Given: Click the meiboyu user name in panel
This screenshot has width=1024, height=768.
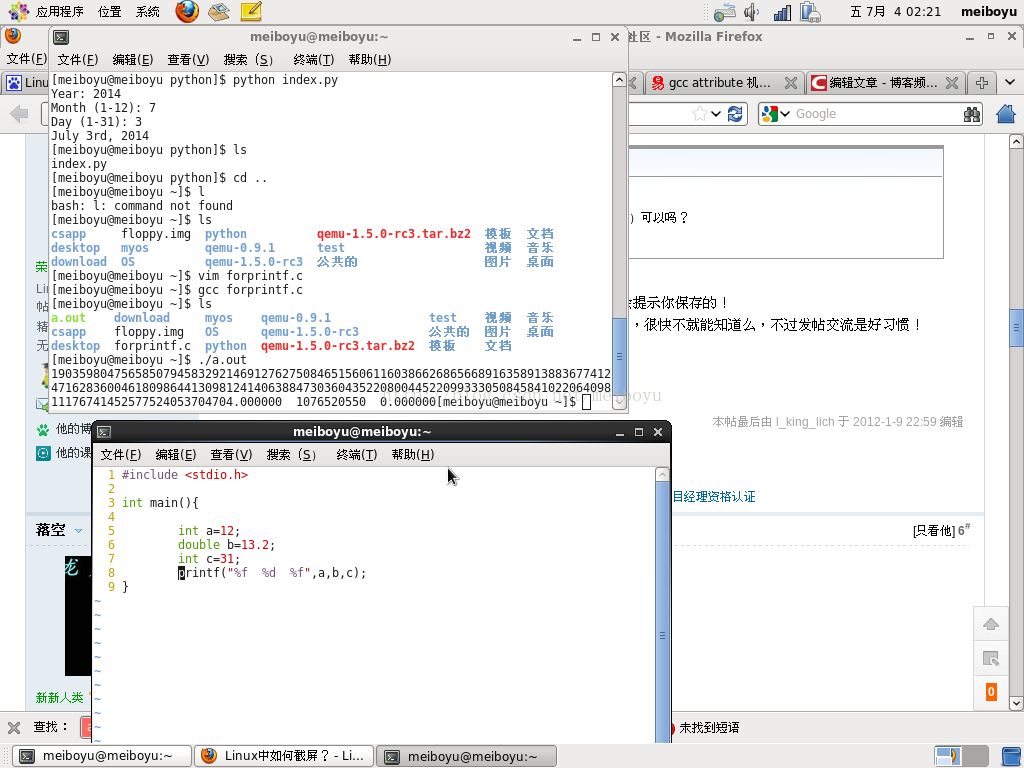Looking at the screenshot, I should 989,11.
